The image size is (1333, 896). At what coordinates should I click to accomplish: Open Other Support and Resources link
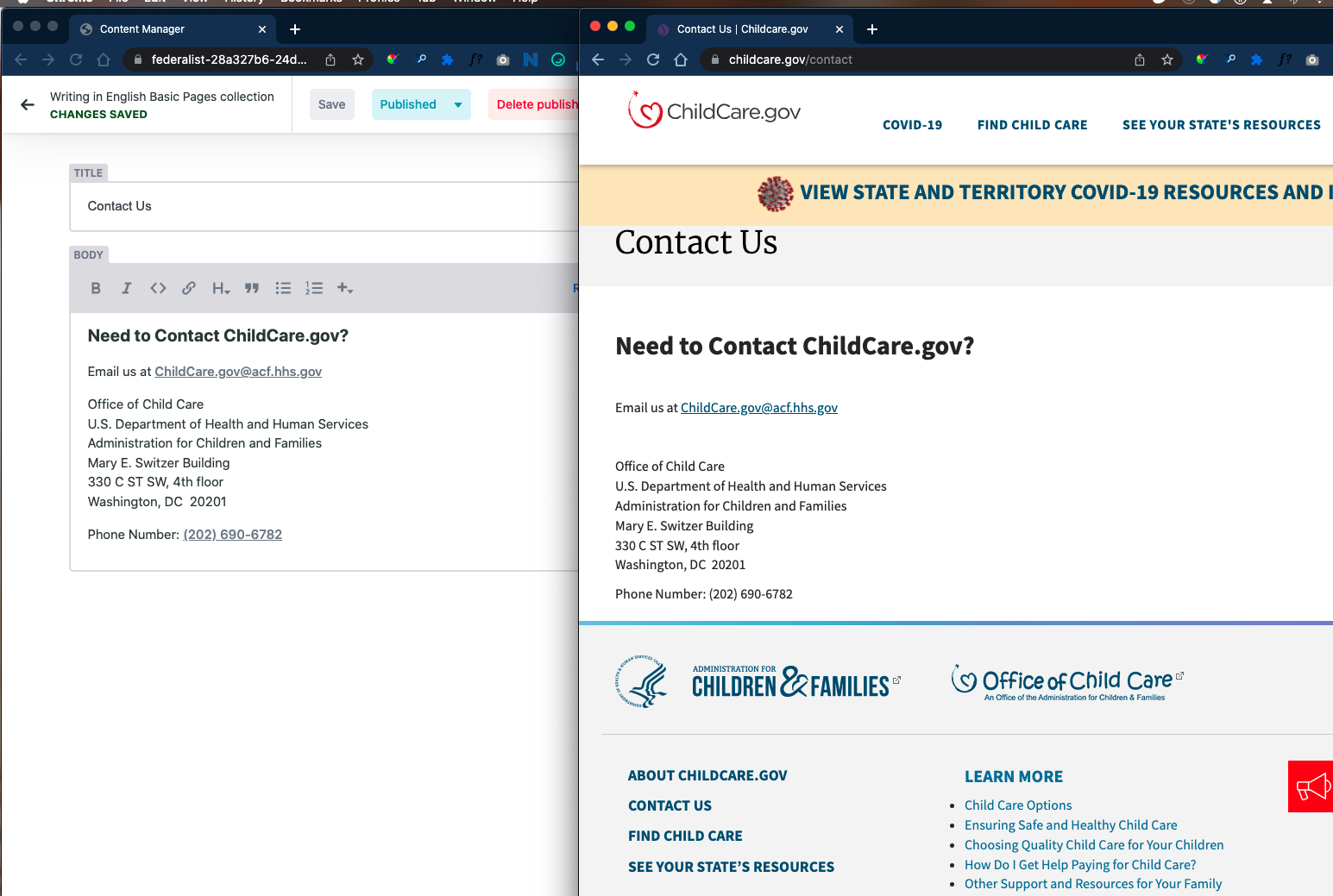(x=1093, y=884)
